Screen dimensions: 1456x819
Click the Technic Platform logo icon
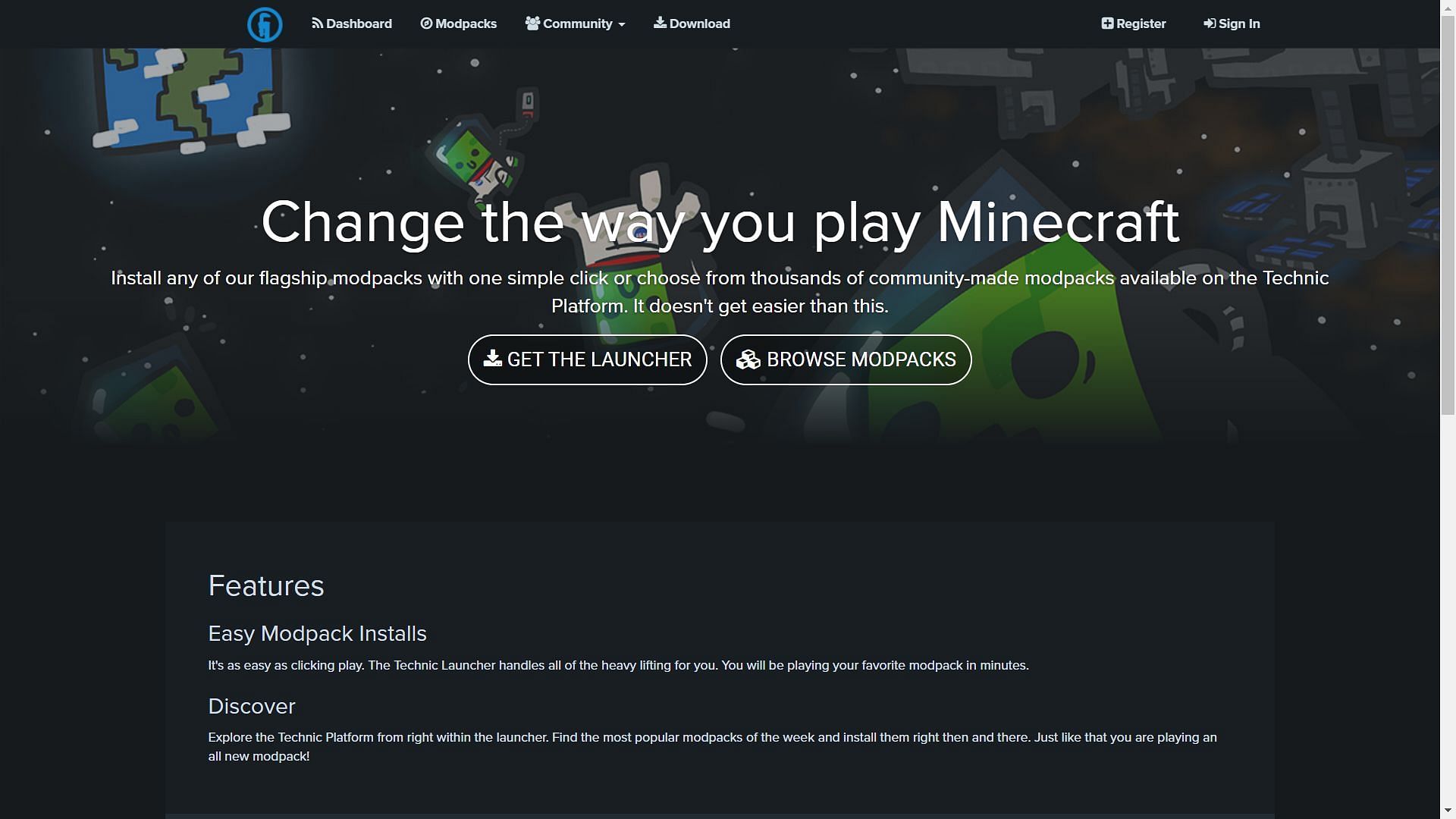[x=264, y=24]
